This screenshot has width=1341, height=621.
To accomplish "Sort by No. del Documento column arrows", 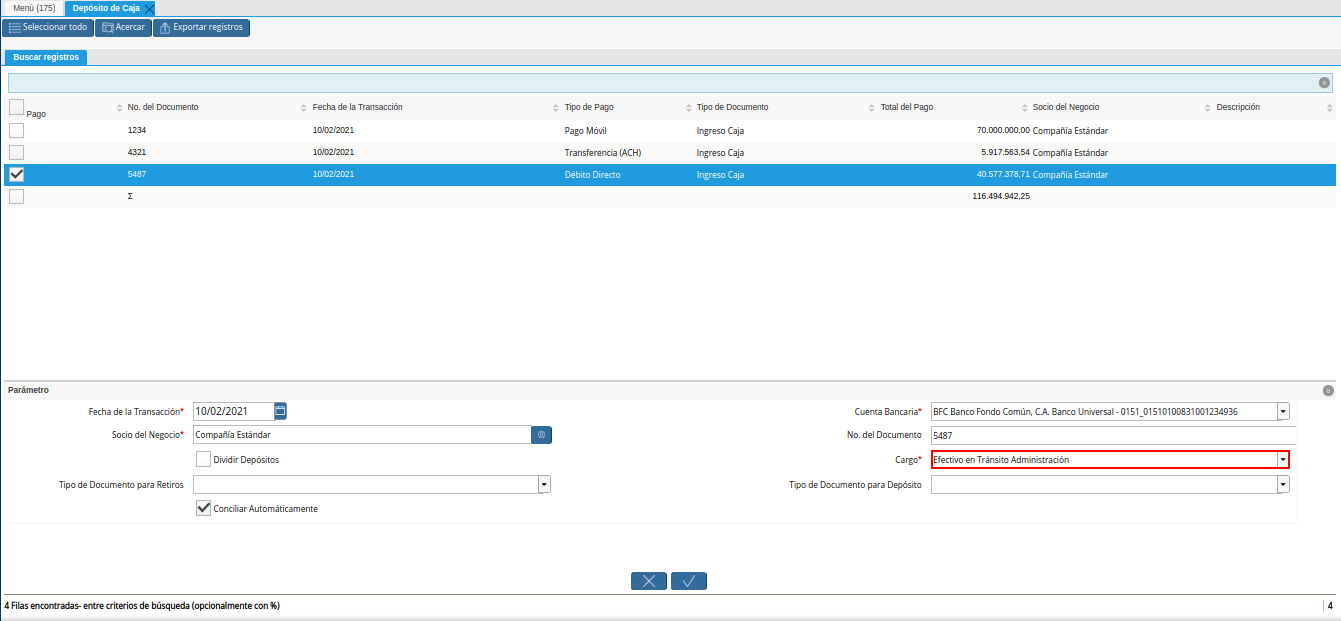I will click(120, 108).
